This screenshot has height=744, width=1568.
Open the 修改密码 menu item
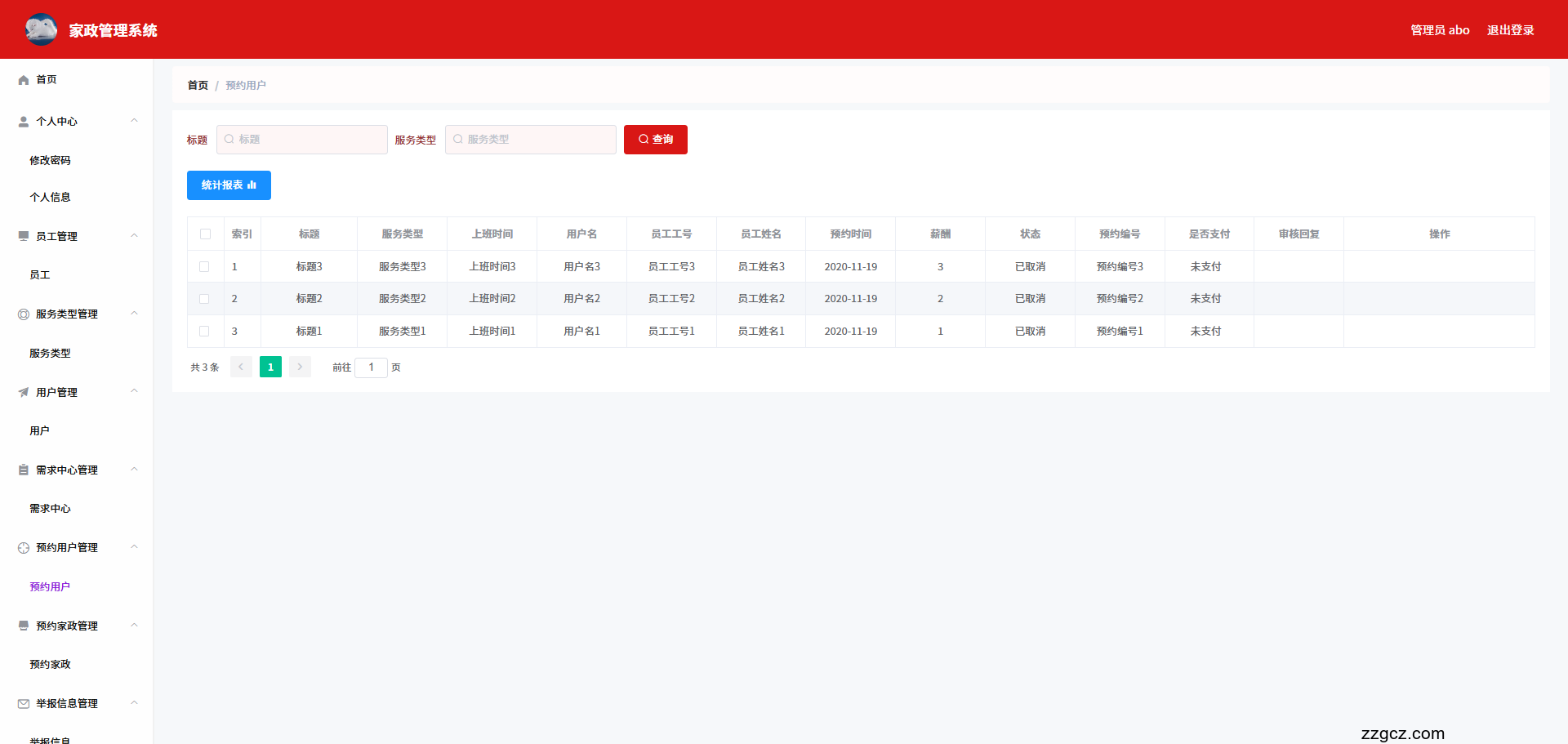pos(50,161)
